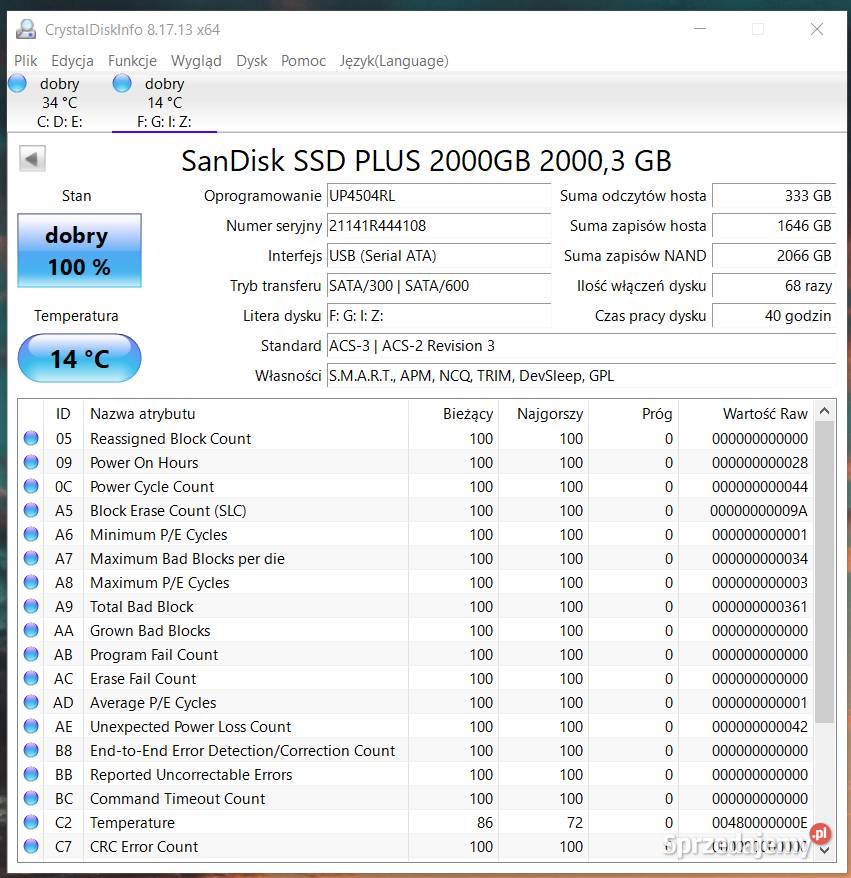This screenshot has height=878, width=851.
Task: Click status orb of Grown Bad Blocks
Action: tap(31, 631)
